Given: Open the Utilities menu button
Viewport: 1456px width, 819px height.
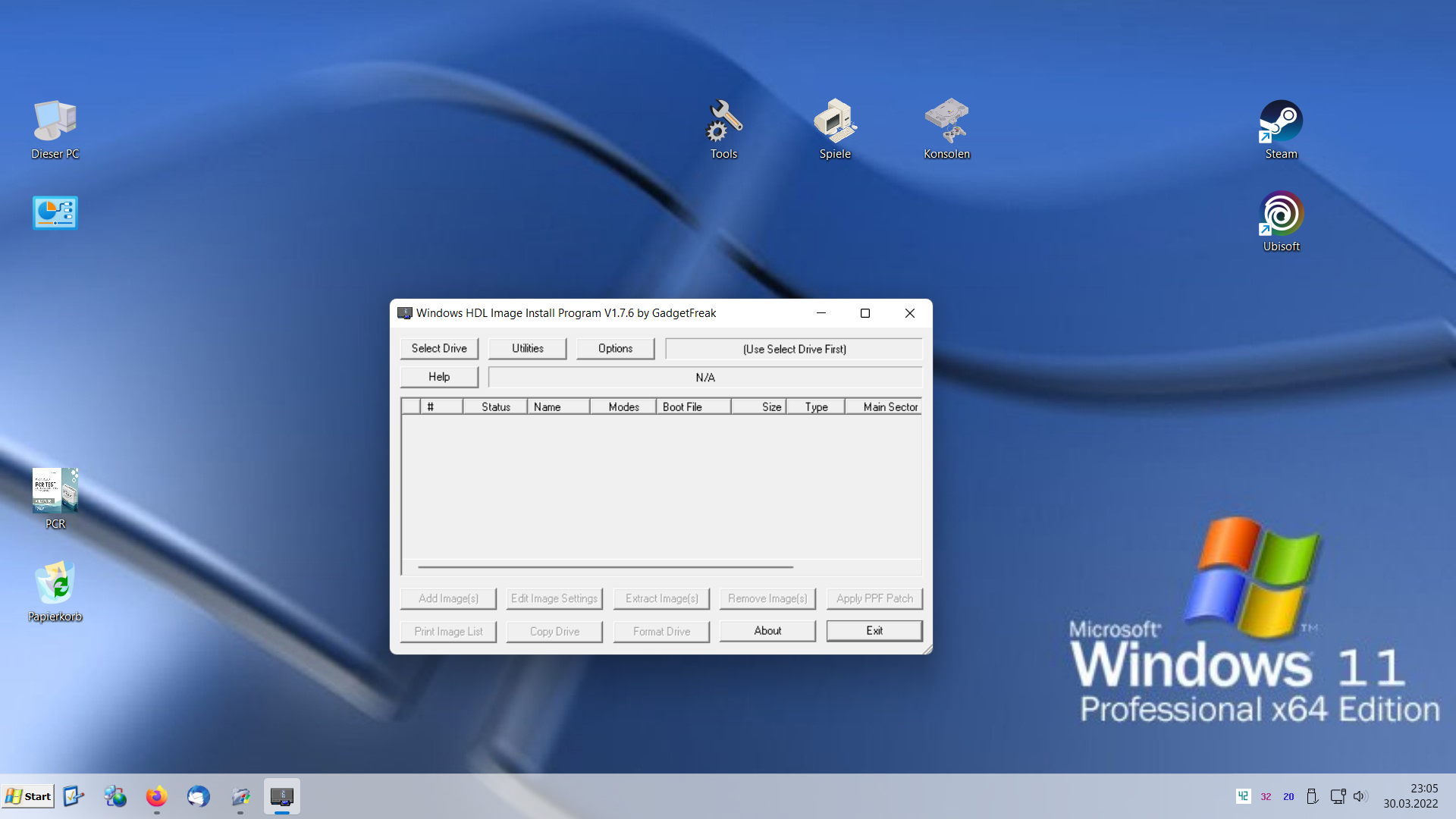Looking at the screenshot, I should pos(528,349).
